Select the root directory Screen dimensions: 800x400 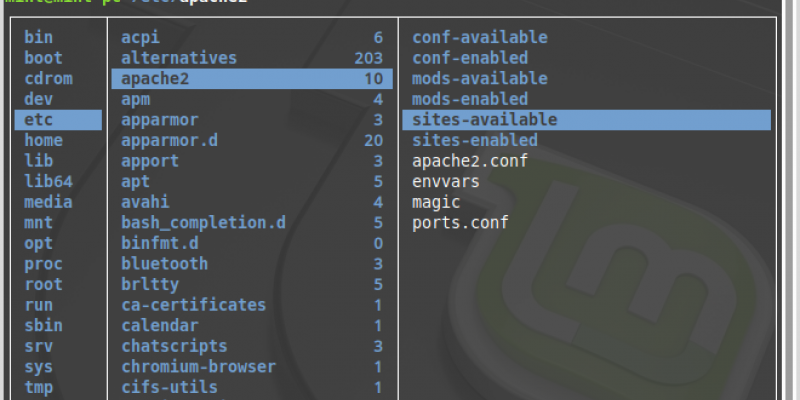[43, 284]
